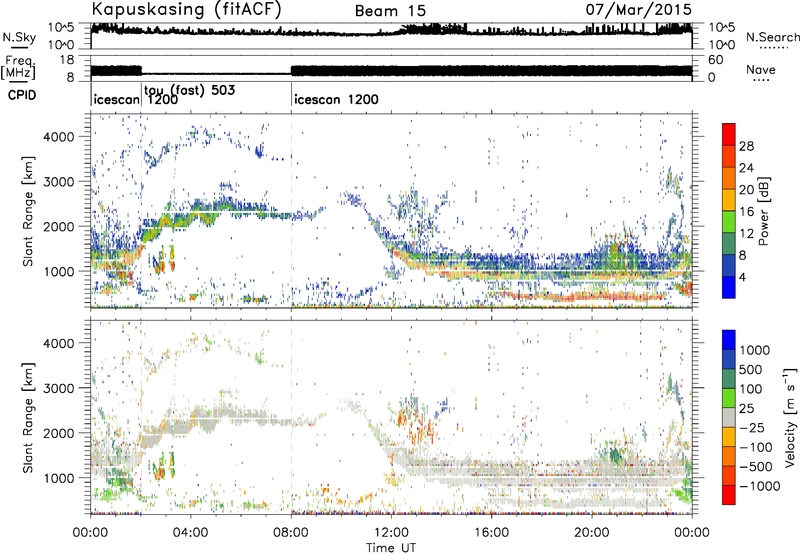Click the Freq. [MHz] axis label
Viewport: 800px width, 554px height.
coord(19,67)
